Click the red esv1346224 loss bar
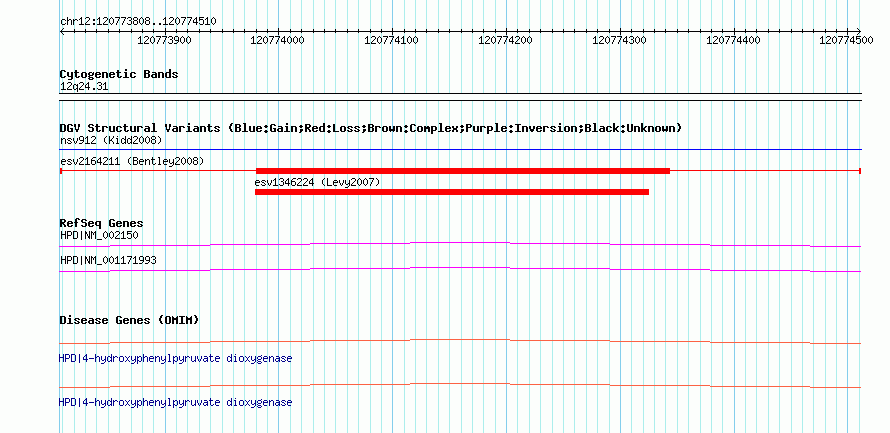 tap(452, 192)
